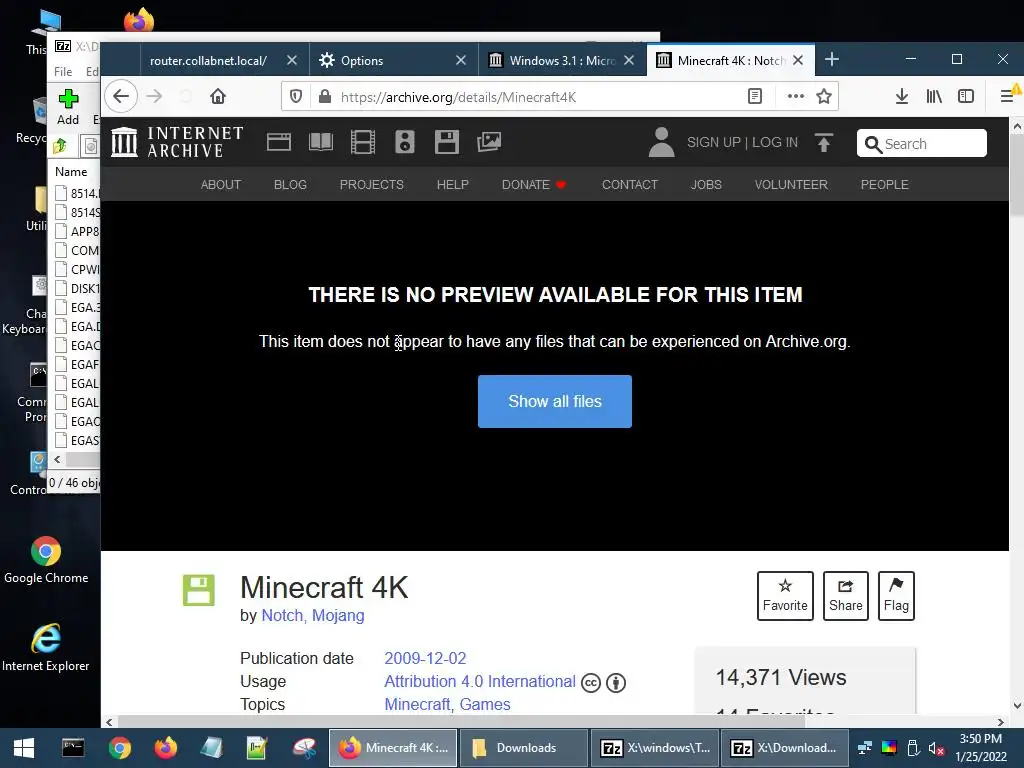Click the Show all files button
Image resolution: width=1024 pixels, height=768 pixels.
click(x=554, y=402)
